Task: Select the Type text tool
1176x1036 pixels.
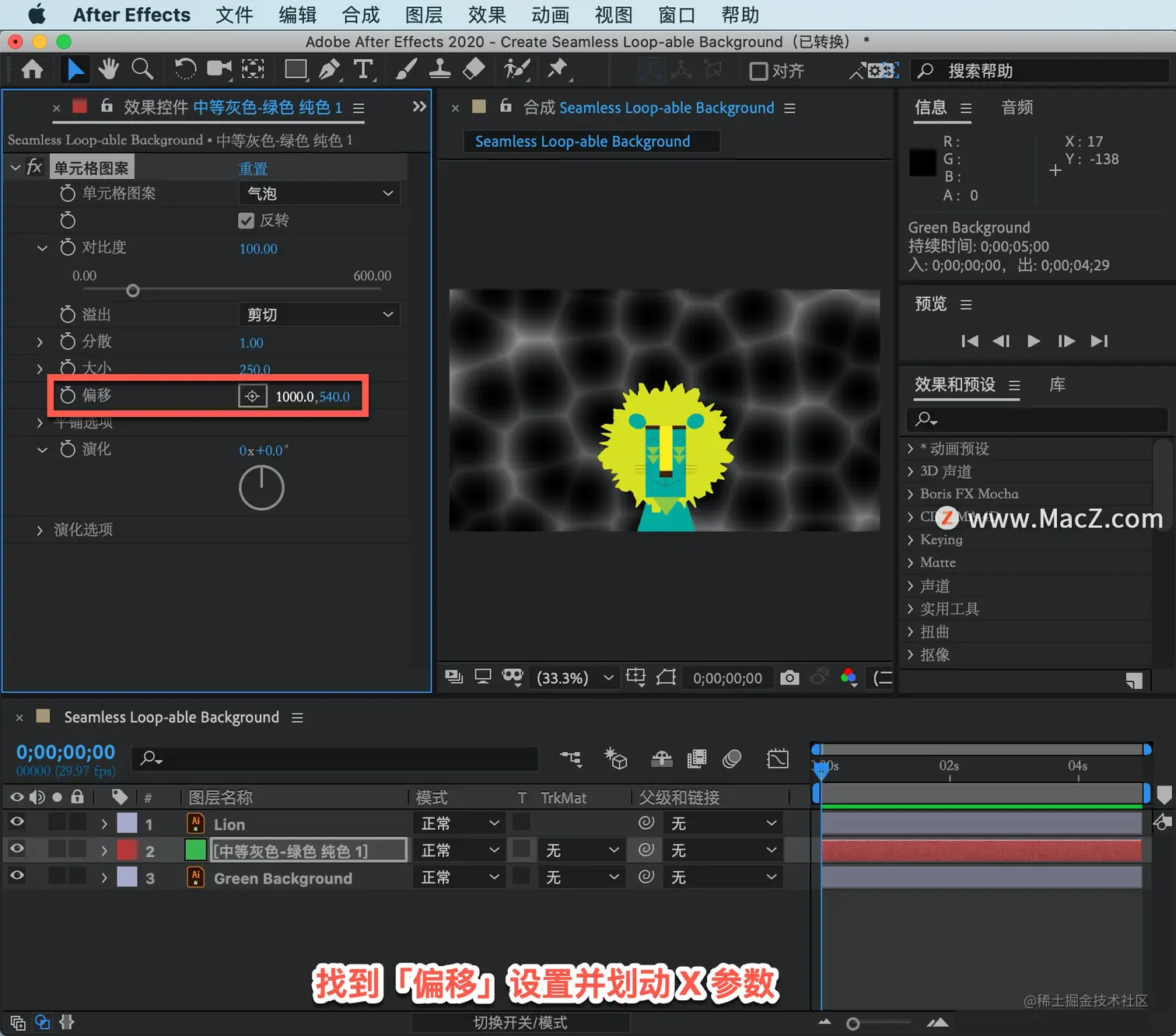Action: pyautogui.click(x=363, y=70)
